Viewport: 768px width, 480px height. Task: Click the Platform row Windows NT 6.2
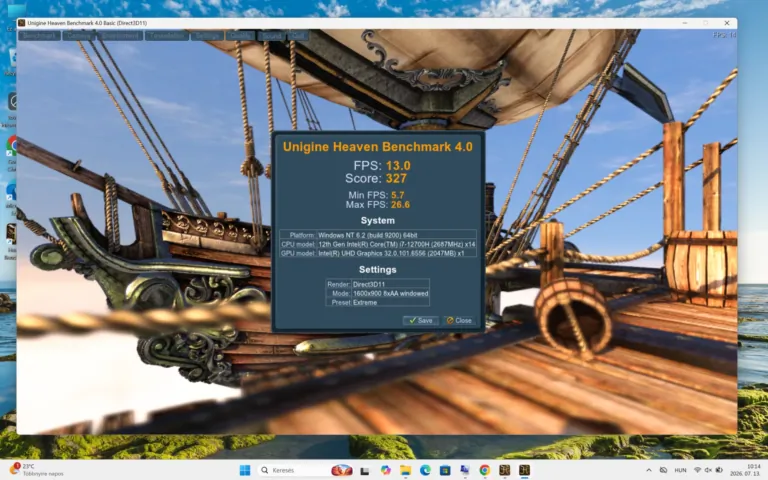378,235
